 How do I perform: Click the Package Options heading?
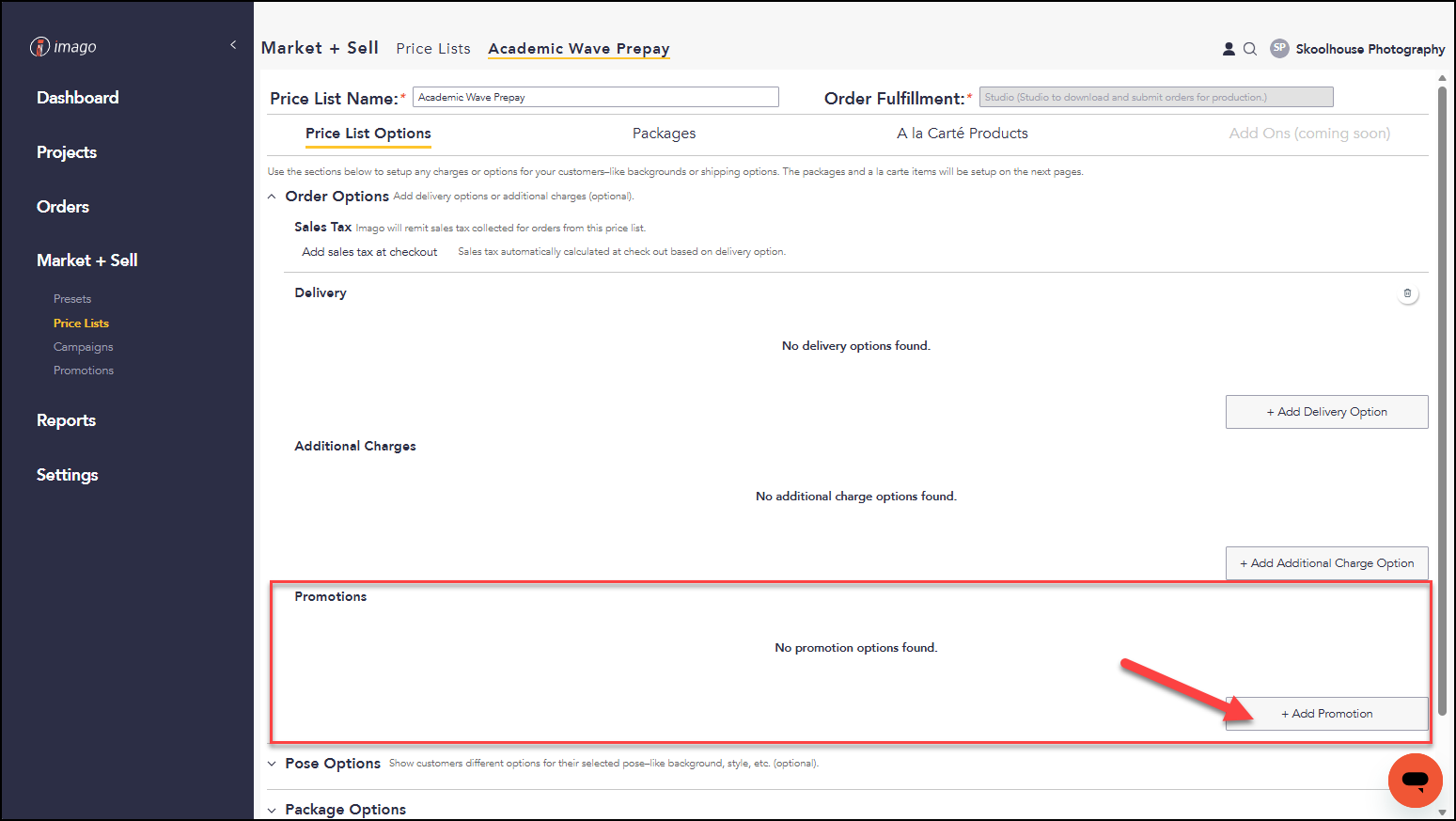click(346, 810)
